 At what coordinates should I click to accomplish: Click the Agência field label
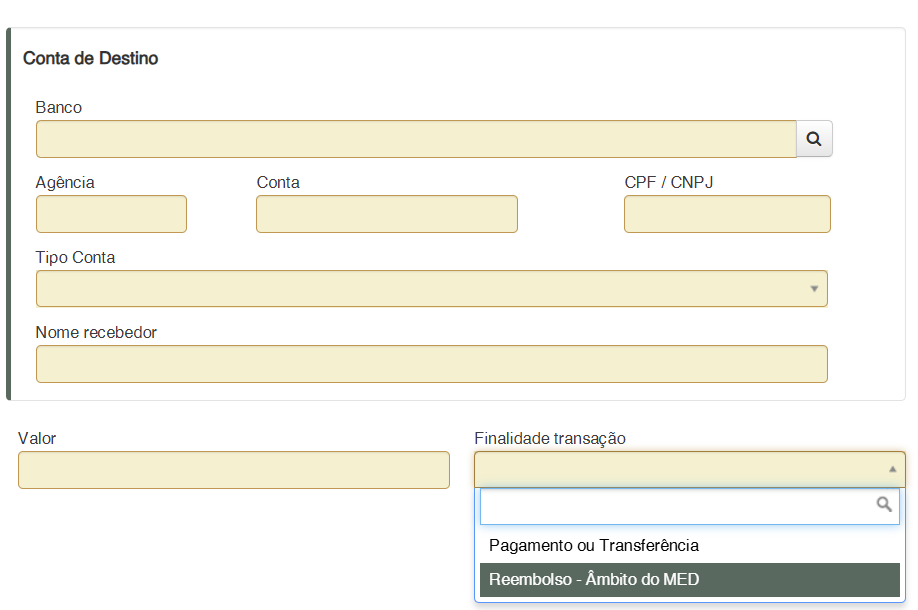tap(65, 182)
